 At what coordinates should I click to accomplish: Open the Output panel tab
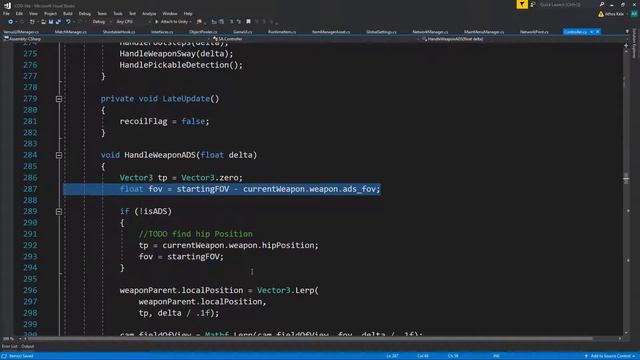[27, 347]
